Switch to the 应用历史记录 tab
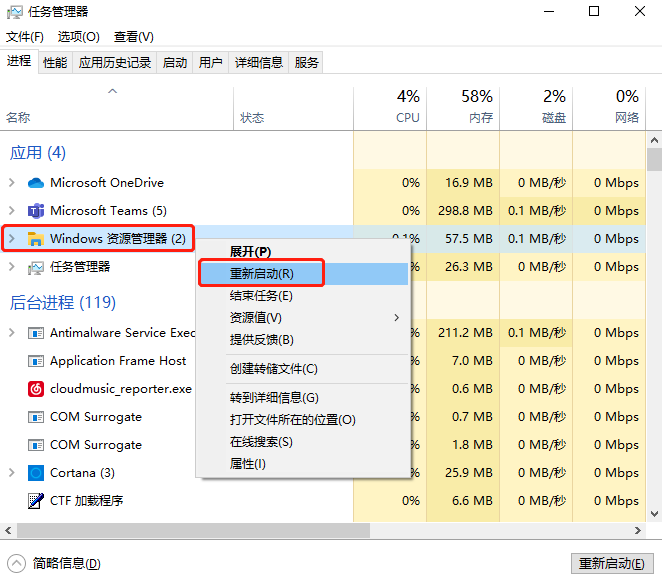The image size is (662, 579). coord(114,63)
